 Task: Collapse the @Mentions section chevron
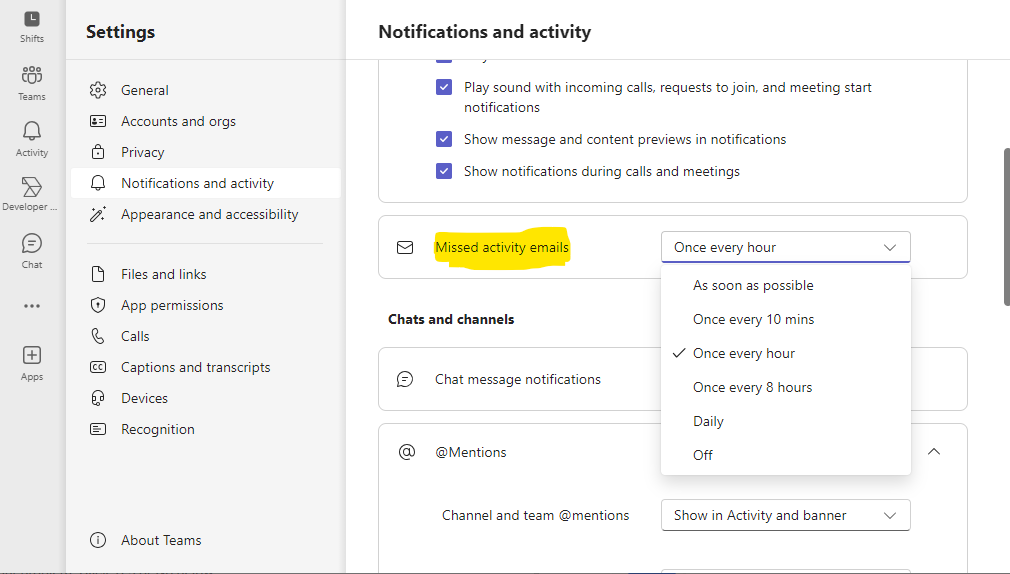point(934,452)
